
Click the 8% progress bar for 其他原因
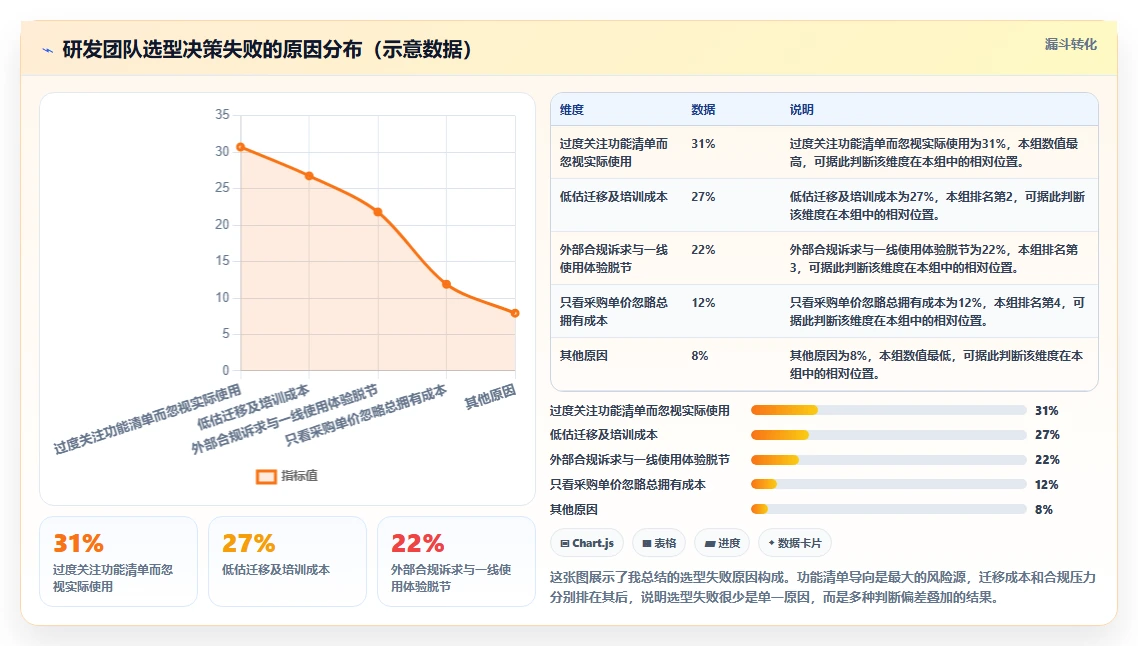[888, 510]
